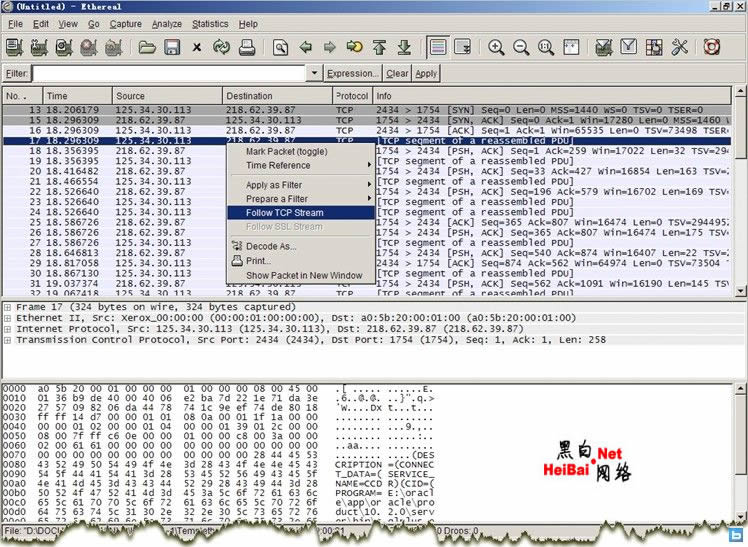Viewport: 748px width, 547px height.
Task: Select packet 29 at time 18.817058
Action: click(x=366, y=263)
